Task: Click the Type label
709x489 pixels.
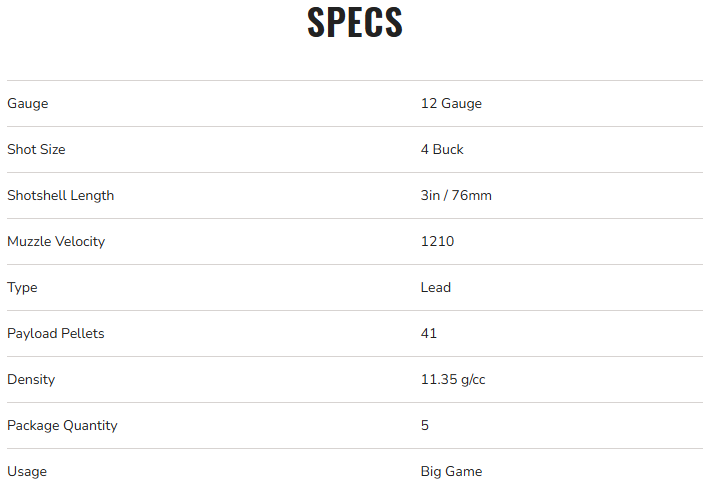Action: (22, 288)
